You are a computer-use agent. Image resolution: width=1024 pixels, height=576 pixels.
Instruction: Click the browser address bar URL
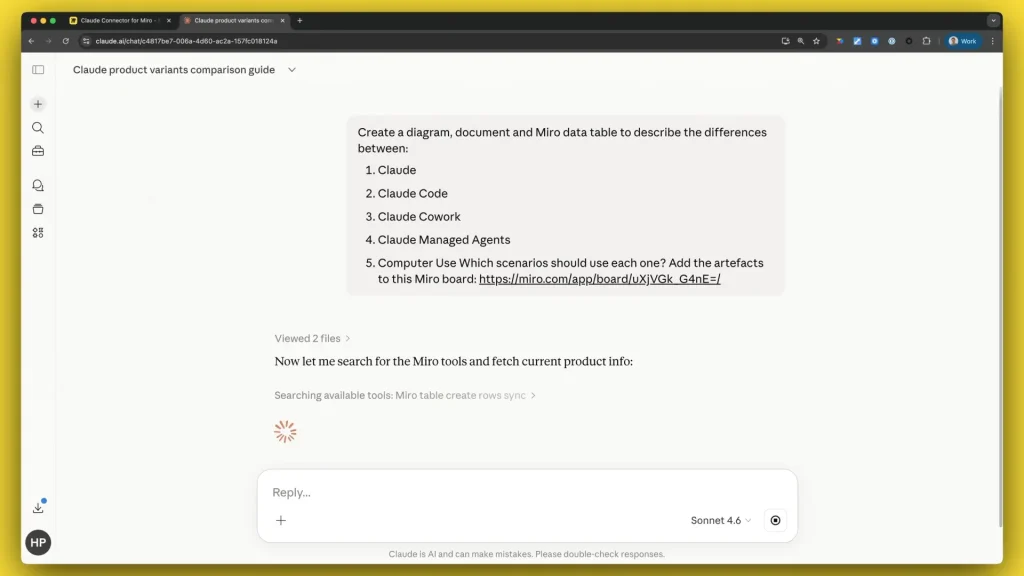click(186, 41)
